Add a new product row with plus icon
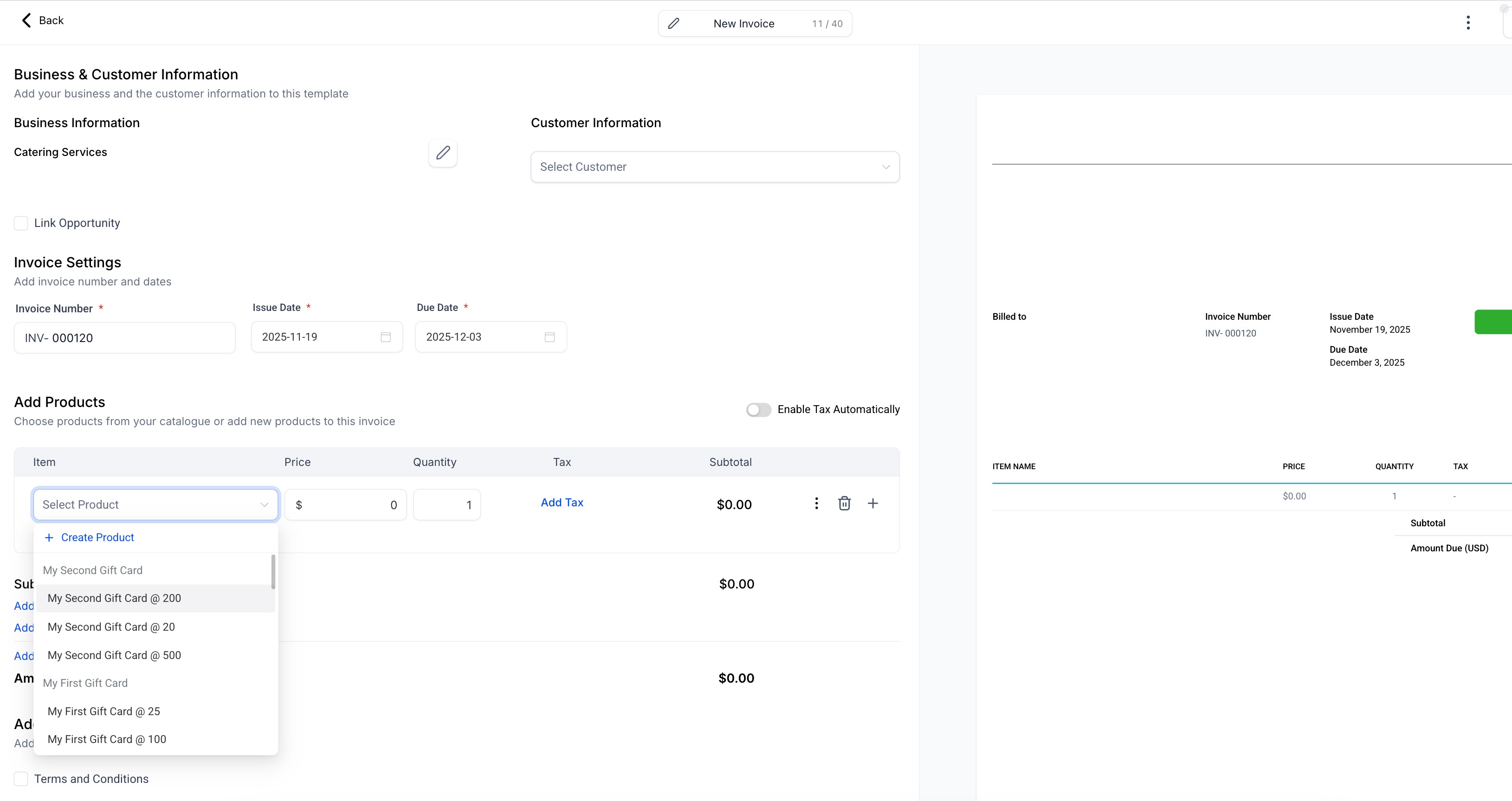This screenshot has height=801, width=1512. tap(873, 504)
